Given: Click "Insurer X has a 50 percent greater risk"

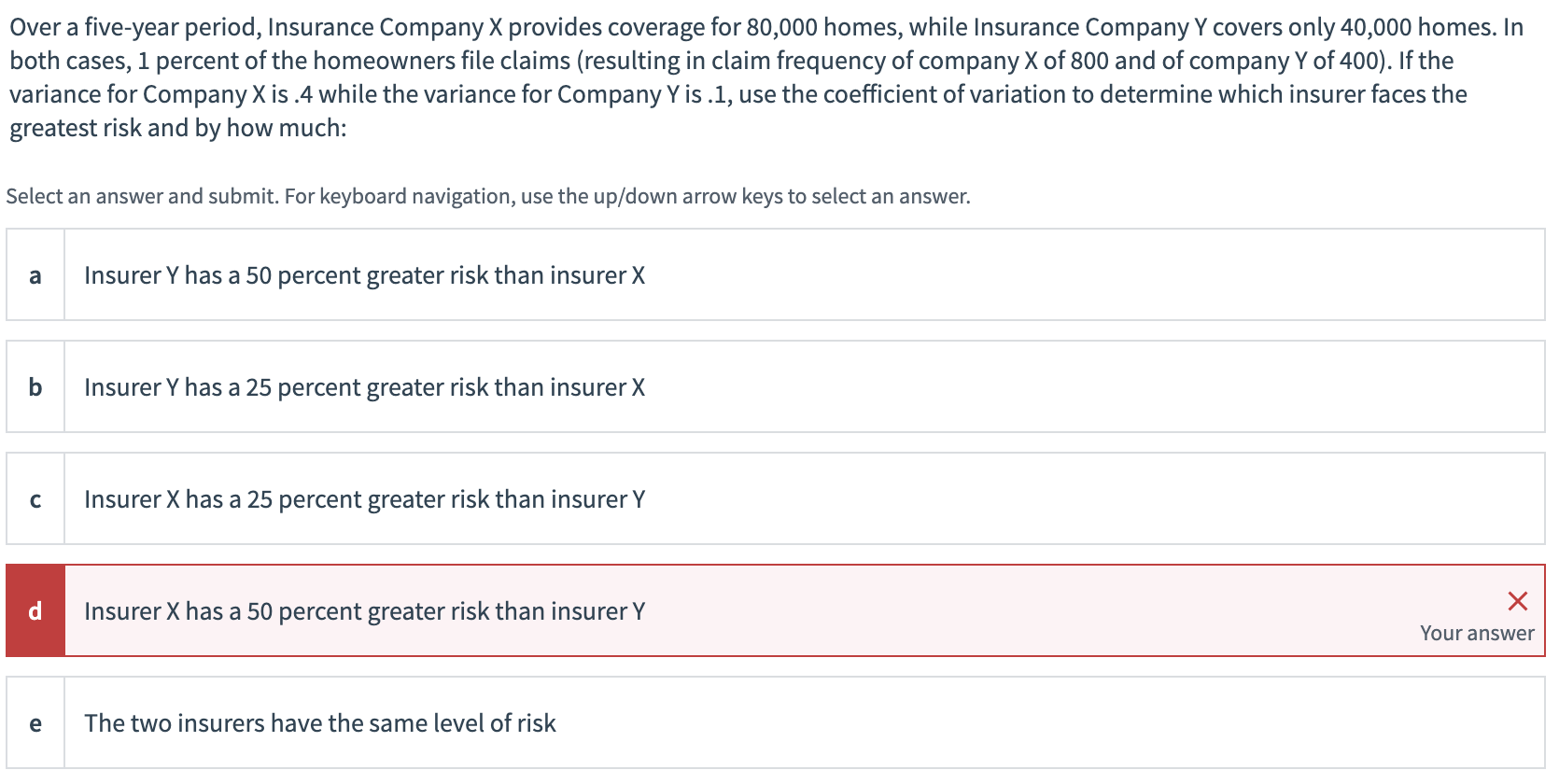Looking at the screenshot, I should click(x=364, y=611).
